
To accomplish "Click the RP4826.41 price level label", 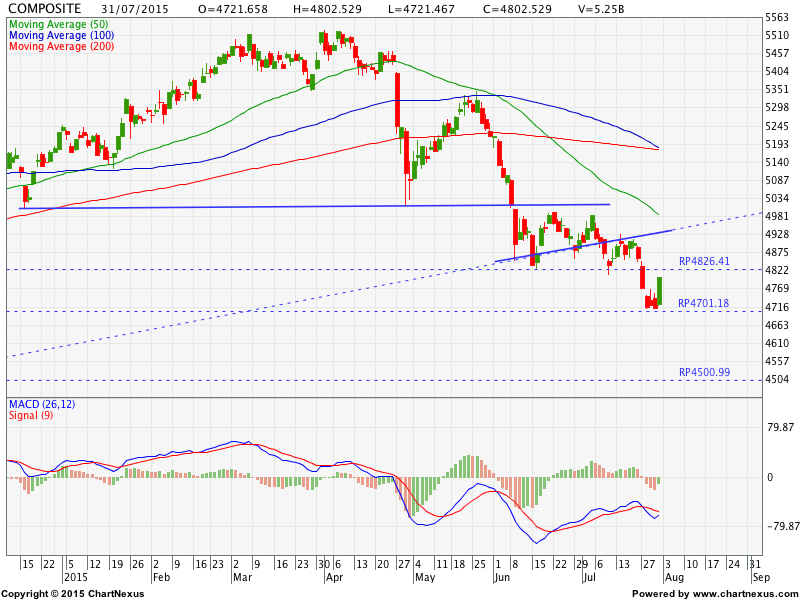I will pyautogui.click(x=704, y=261).
